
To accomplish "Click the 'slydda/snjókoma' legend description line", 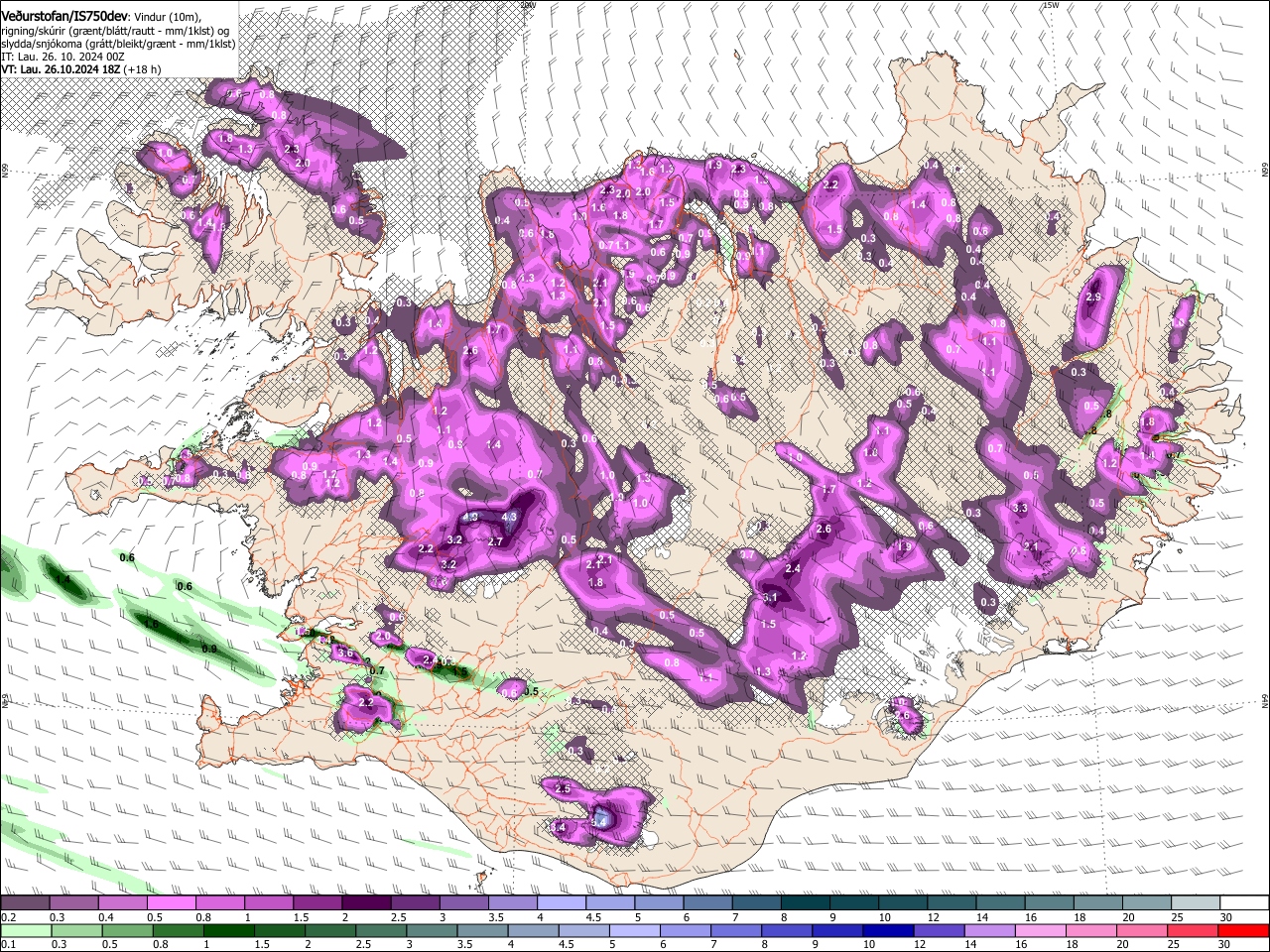I will coord(118,44).
